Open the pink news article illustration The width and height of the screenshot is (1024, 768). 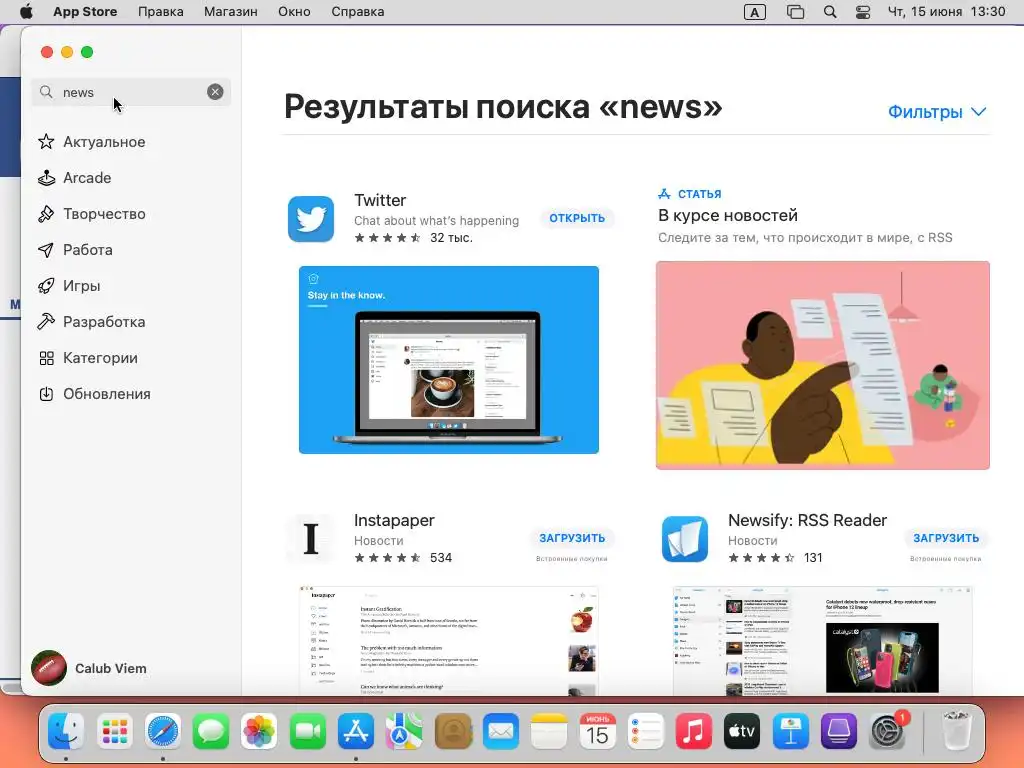[x=823, y=365]
